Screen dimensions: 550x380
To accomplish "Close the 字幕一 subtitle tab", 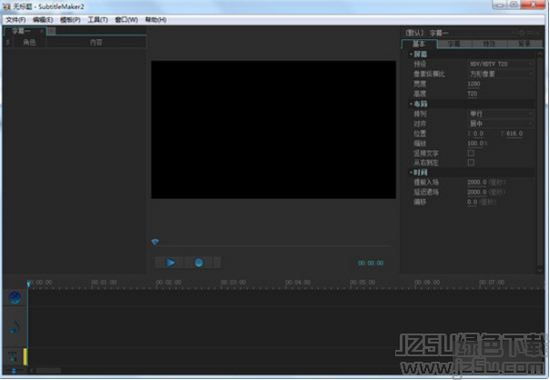I will tap(42, 31).
